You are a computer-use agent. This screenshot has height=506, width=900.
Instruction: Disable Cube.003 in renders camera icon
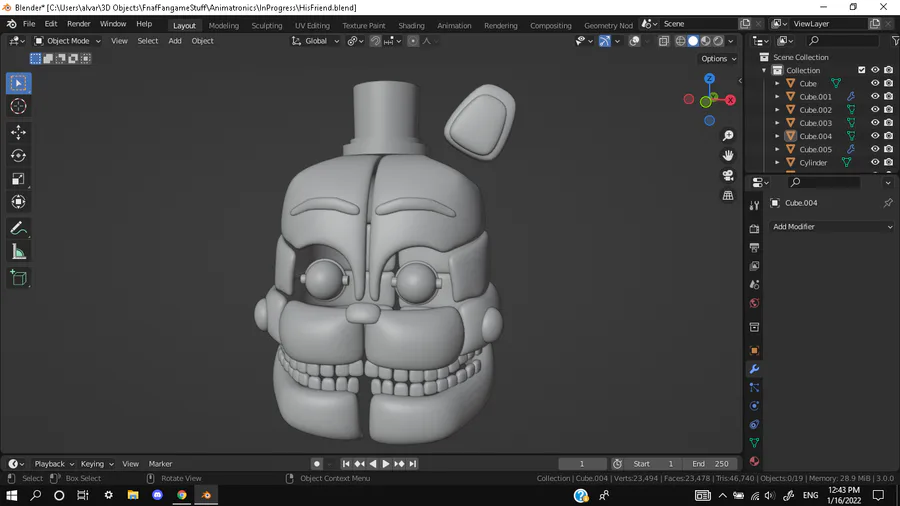888,123
